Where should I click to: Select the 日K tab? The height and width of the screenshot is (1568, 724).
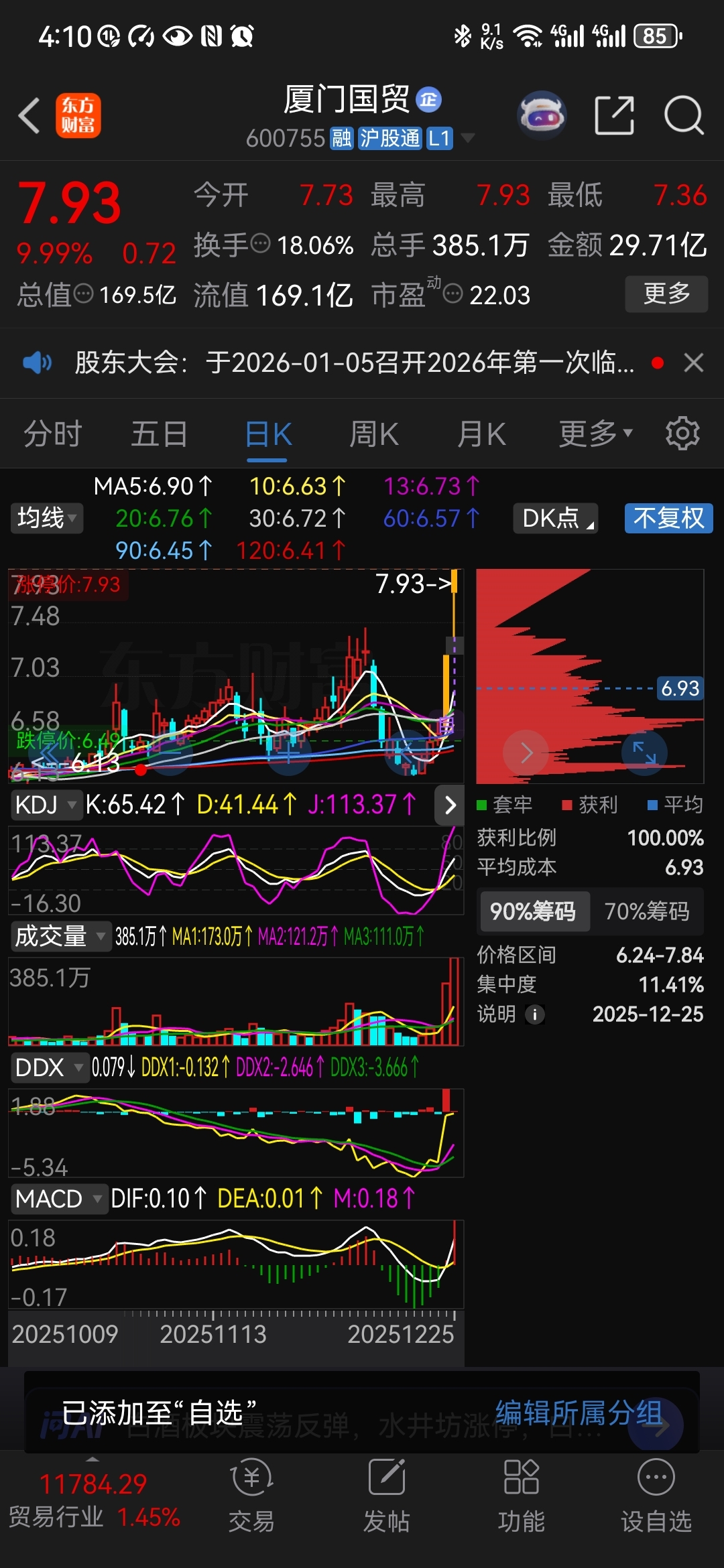(267, 434)
